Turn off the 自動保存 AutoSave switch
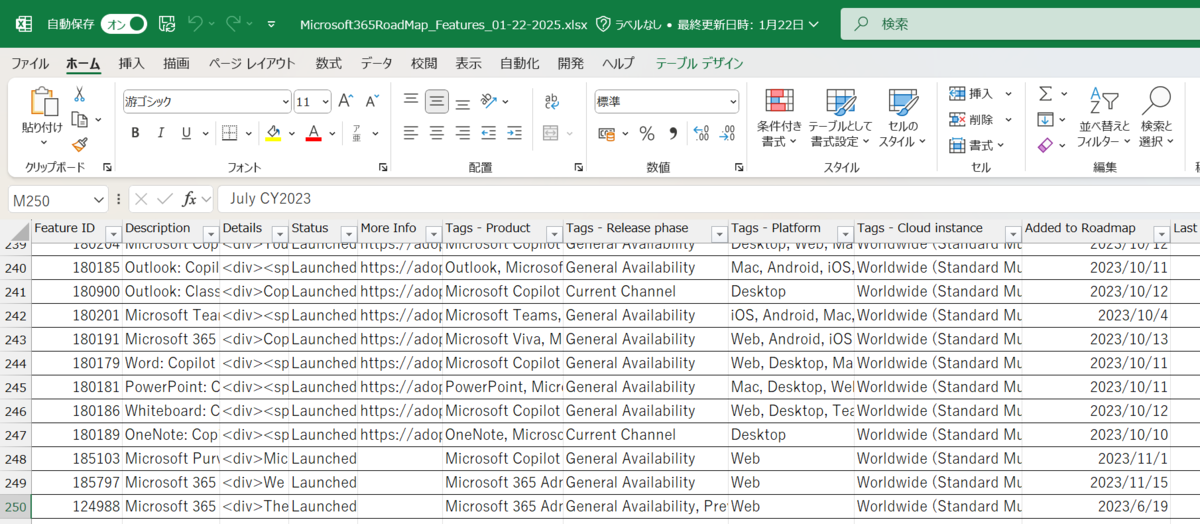Image resolution: width=1200 pixels, height=524 pixels. point(123,23)
